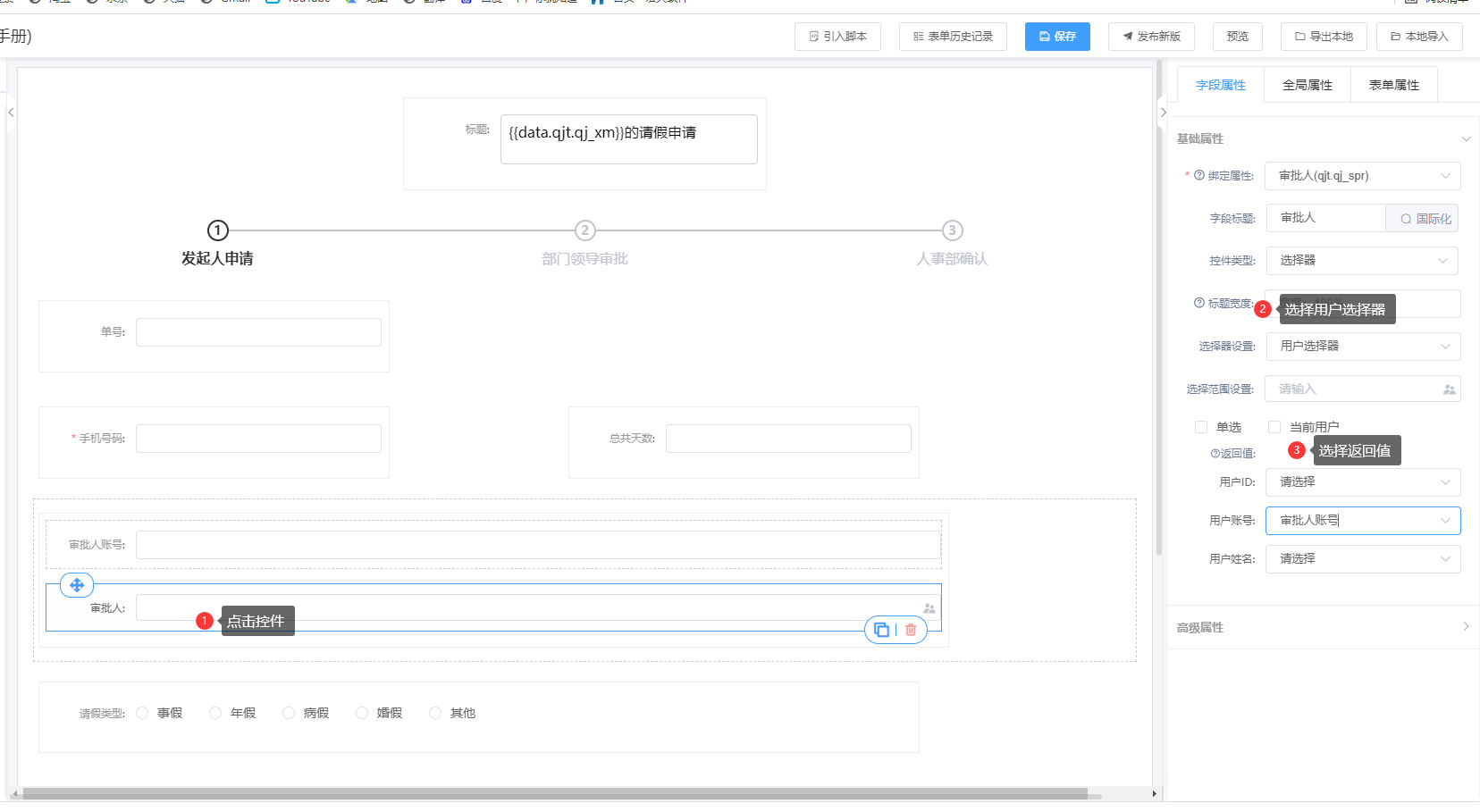The width and height of the screenshot is (1480, 812).
Task: Click the copy icon on 审批人 control
Action: pyautogui.click(x=881, y=630)
